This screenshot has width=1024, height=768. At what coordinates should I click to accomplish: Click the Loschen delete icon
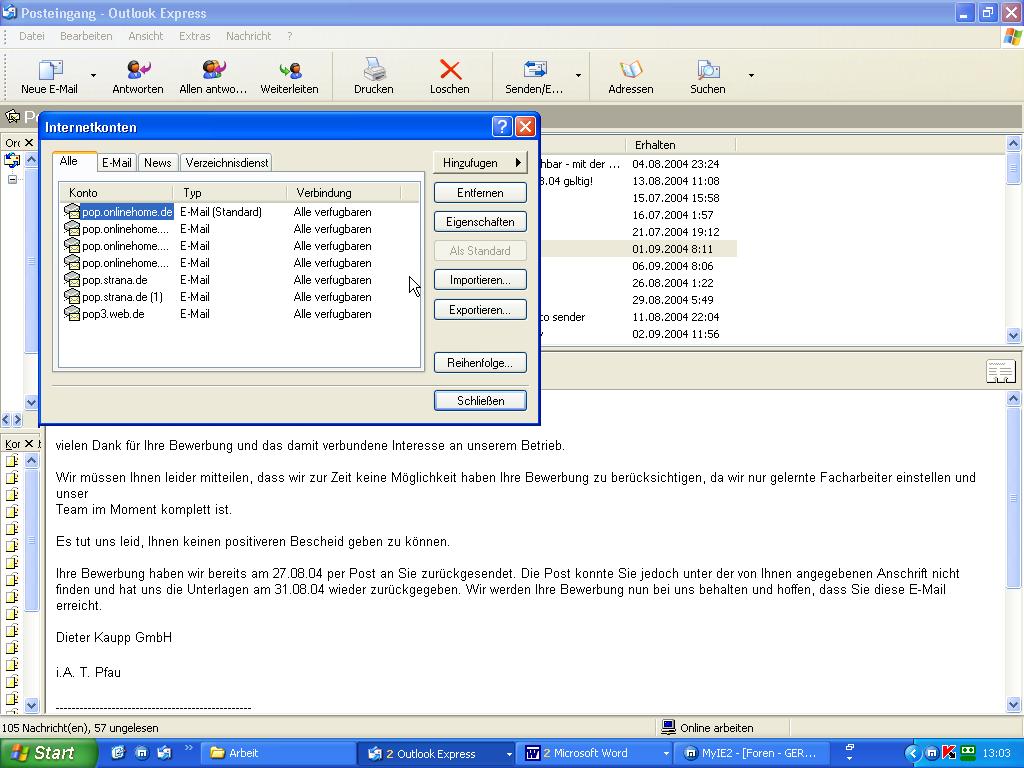click(450, 70)
